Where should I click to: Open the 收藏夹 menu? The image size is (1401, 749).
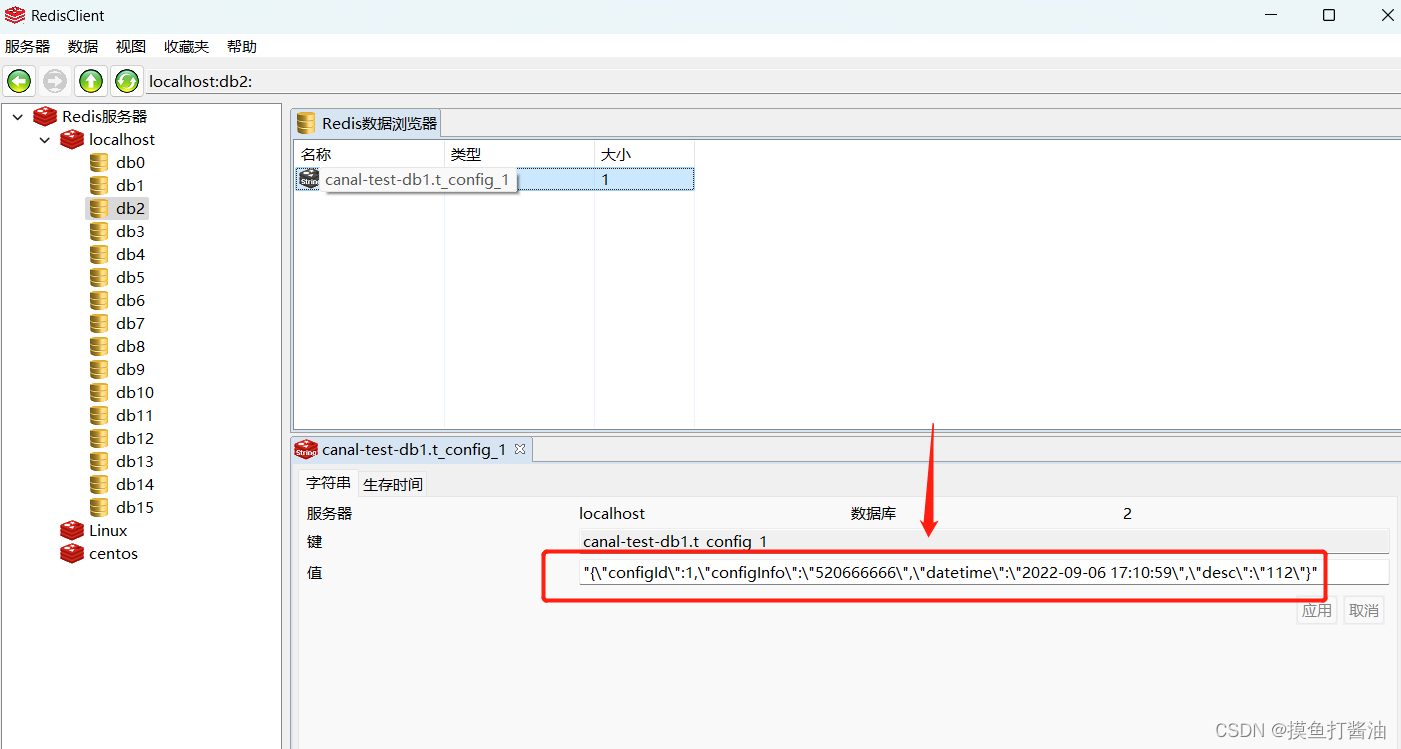(187, 47)
